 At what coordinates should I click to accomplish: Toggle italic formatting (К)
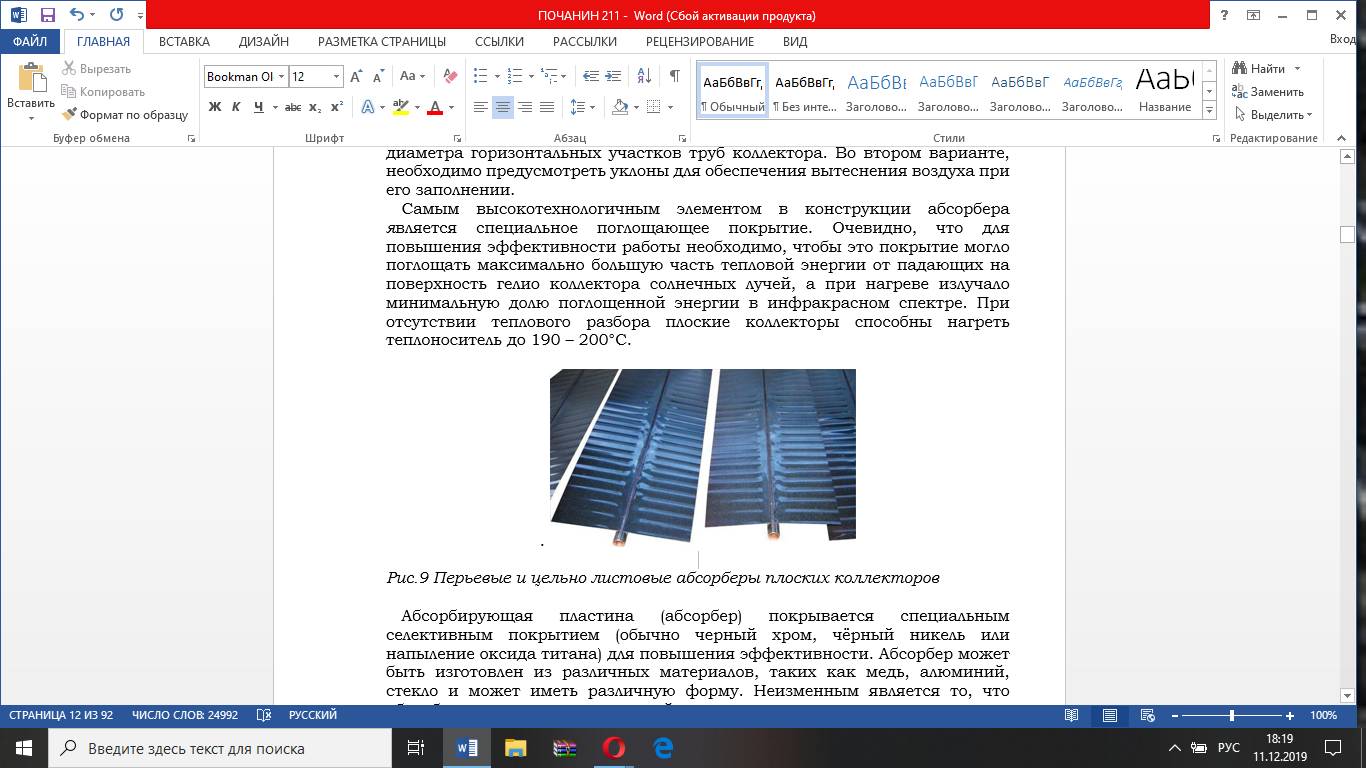[238, 107]
